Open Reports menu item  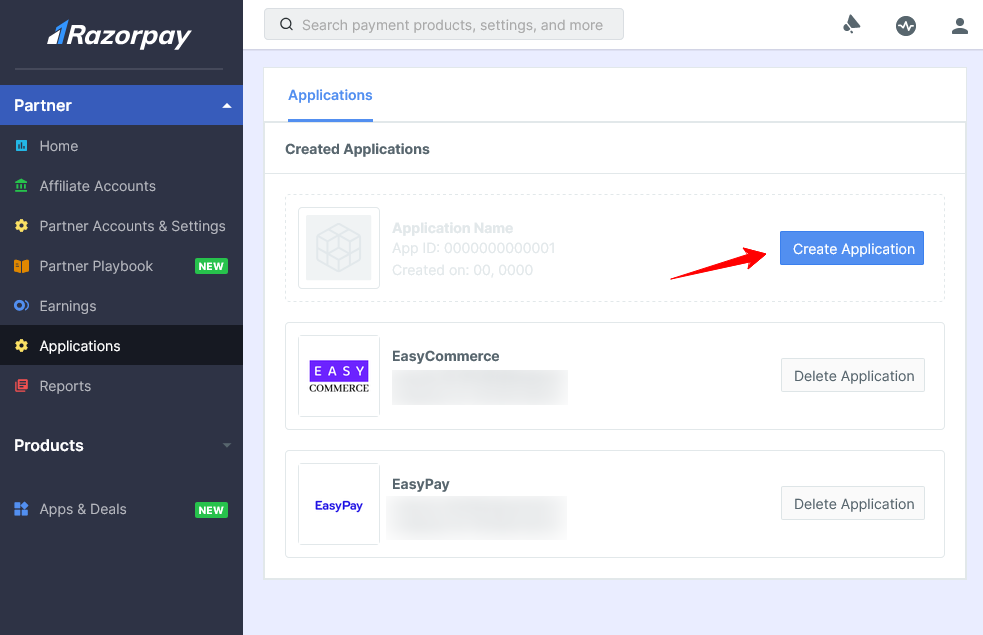point(122,386)
